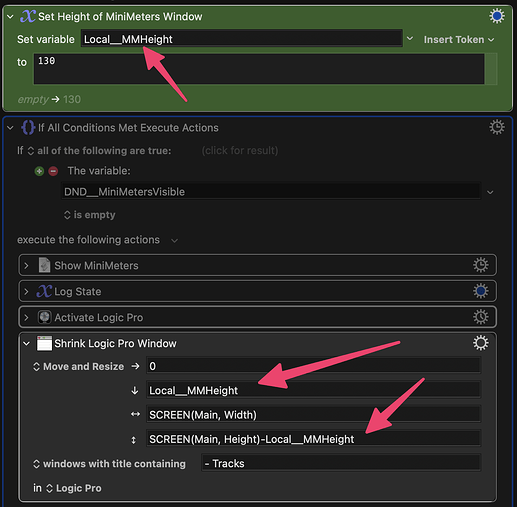Image resolution: width=517 pixels, height=507 pixels.
Task: Select the 'Shrink Logic Pro Window' action title
Action: (x=115, y=344)
